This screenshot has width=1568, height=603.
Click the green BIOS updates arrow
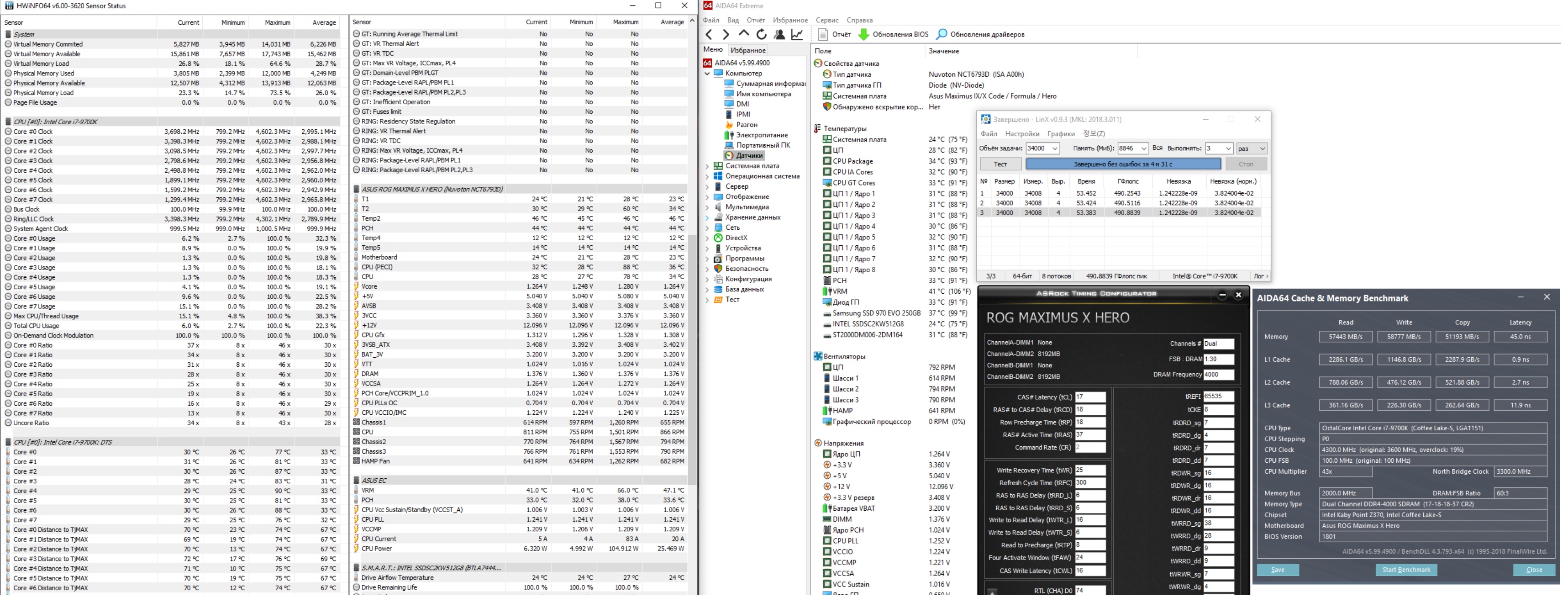pyautogui.click(x=863, y=35)
